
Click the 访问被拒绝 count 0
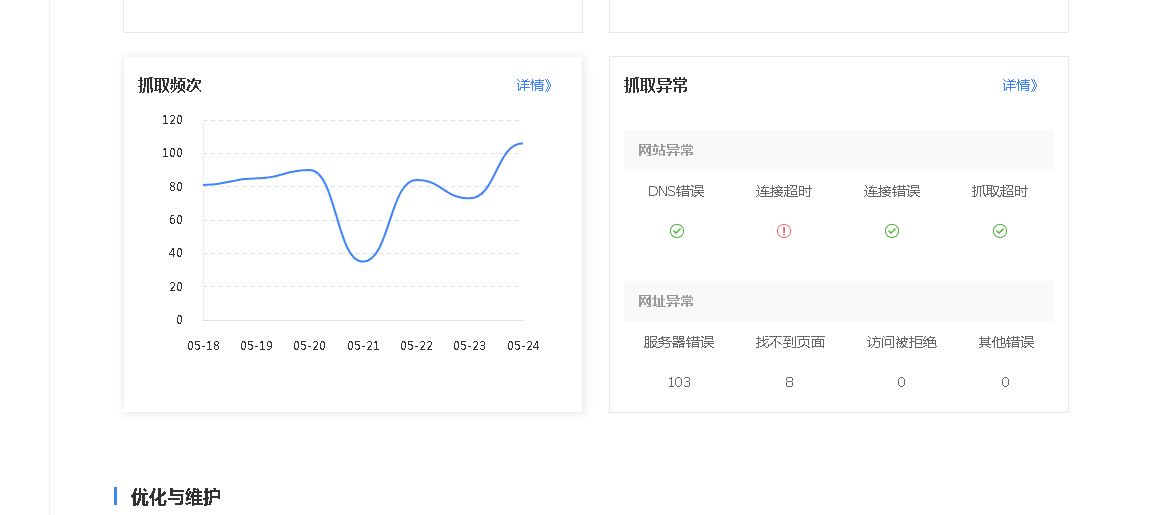click(901, 382)
